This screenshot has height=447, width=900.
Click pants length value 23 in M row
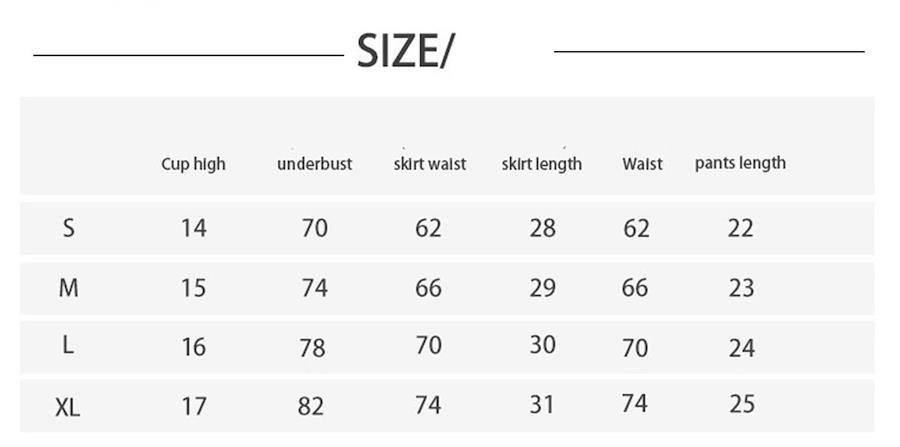coord(741,288)
